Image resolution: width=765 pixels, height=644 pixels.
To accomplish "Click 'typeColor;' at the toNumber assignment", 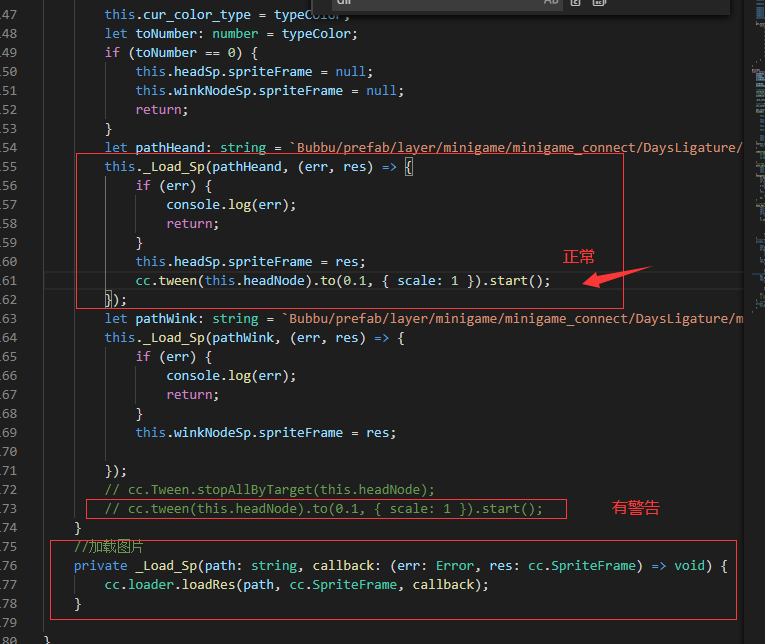I will pos(320,34).
